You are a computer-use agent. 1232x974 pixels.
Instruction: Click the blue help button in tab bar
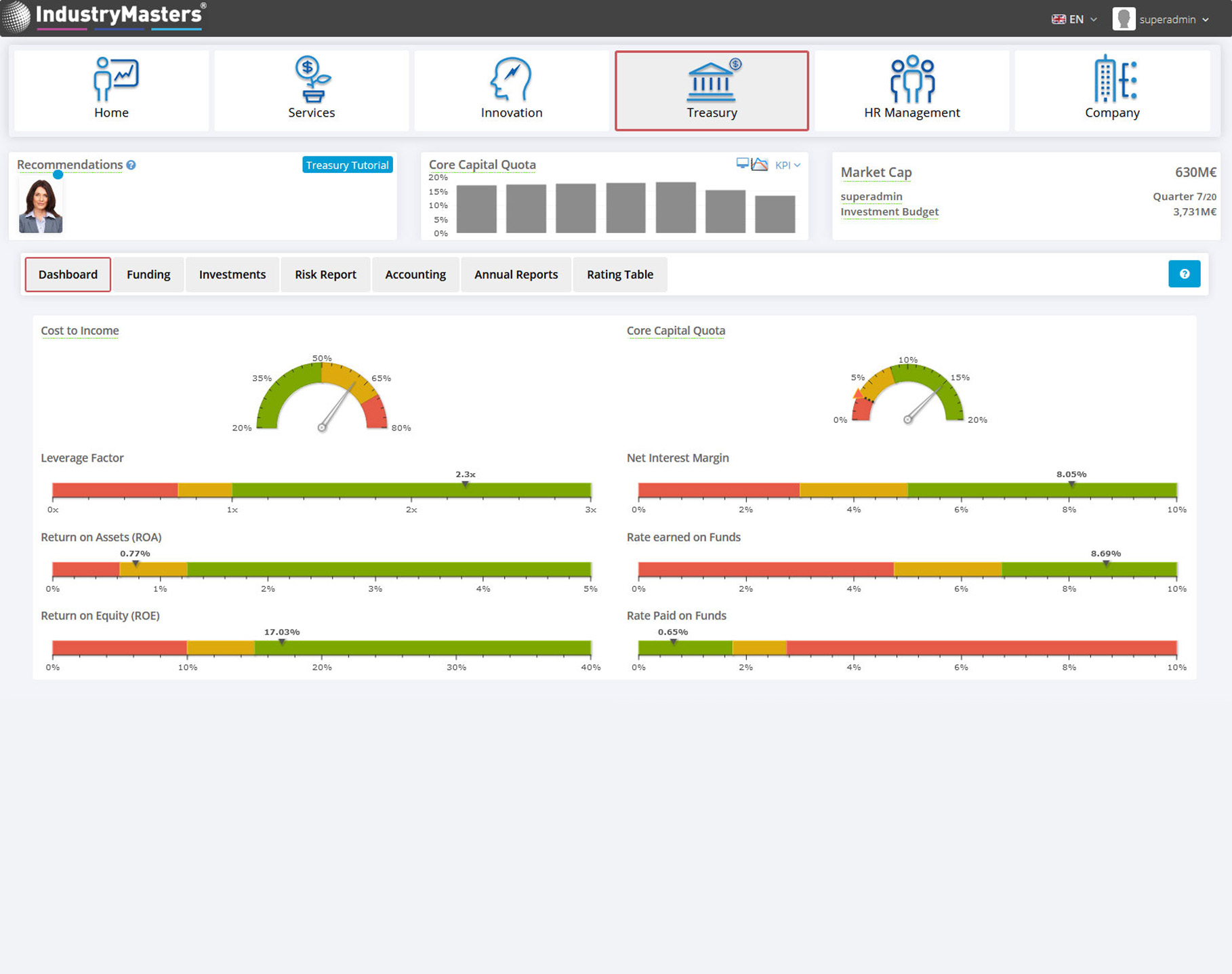(1183, 274)
